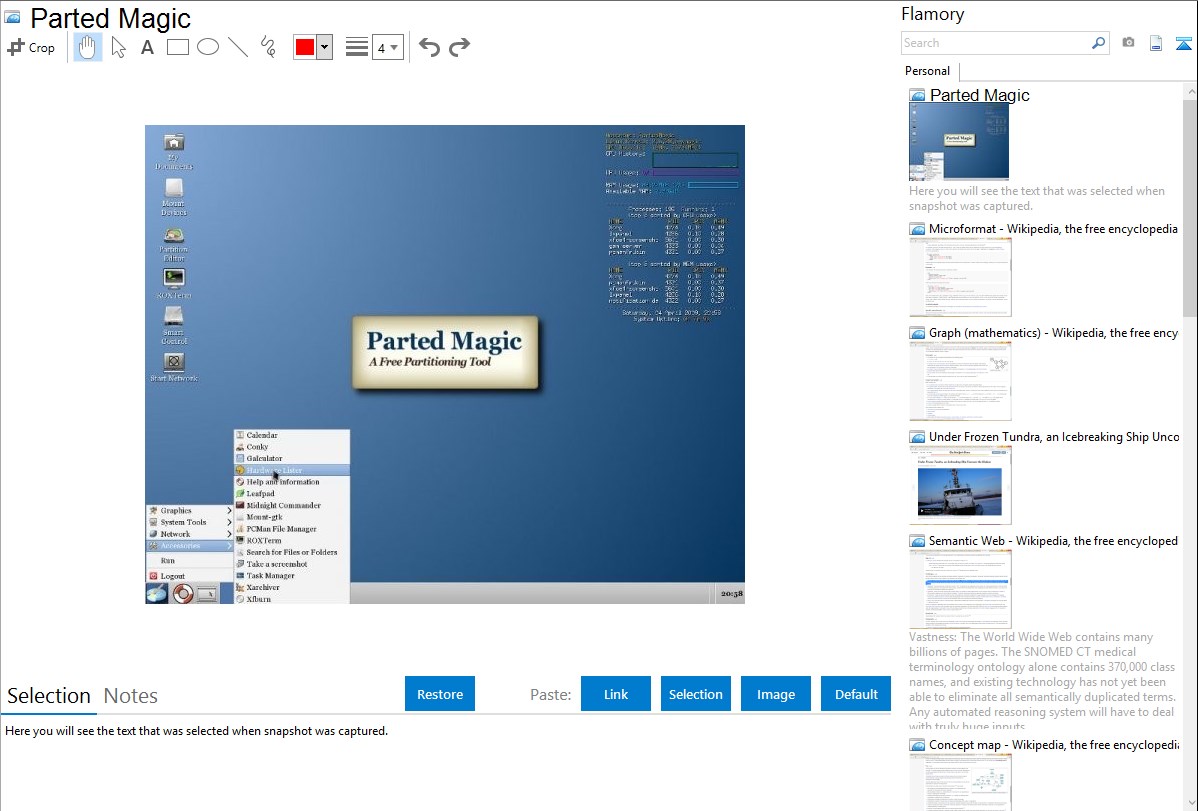Image resolution: width=1198 pixels, height=811 pixels.
Task: Open the Personal tab
Action: point(927,71)
